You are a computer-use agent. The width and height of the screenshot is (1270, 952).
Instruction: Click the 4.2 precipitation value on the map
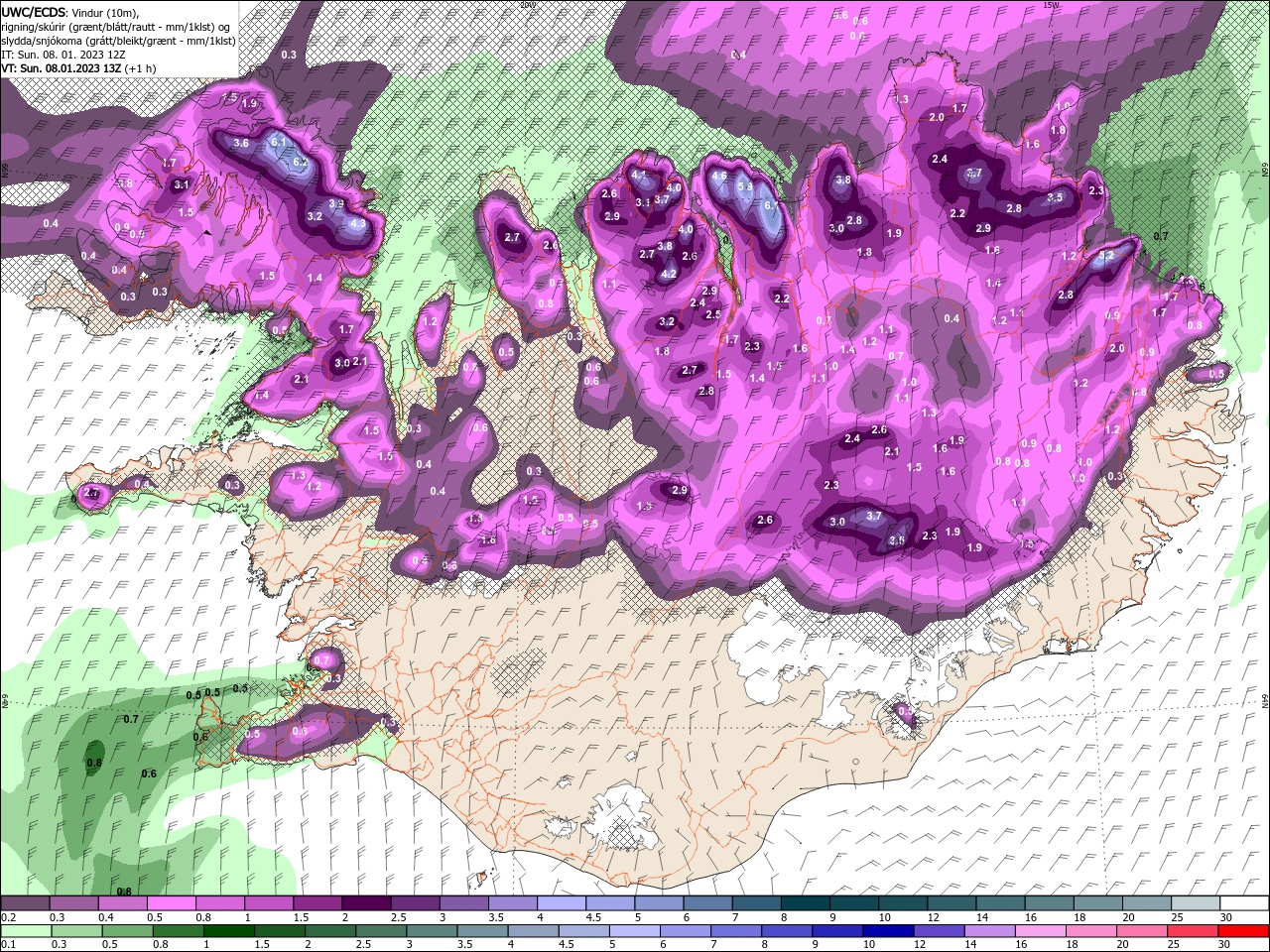[669, 274]
